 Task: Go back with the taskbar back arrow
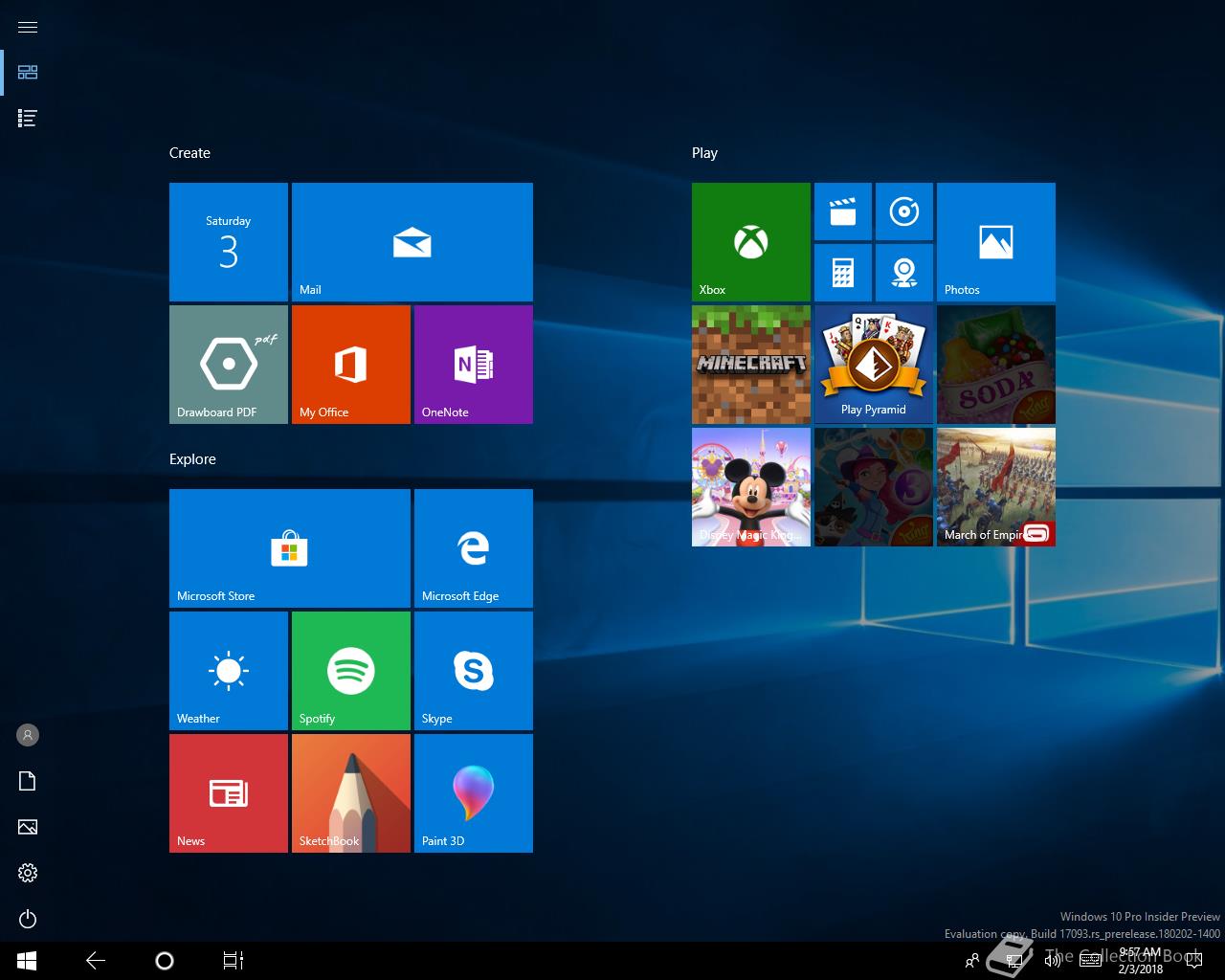96,961
